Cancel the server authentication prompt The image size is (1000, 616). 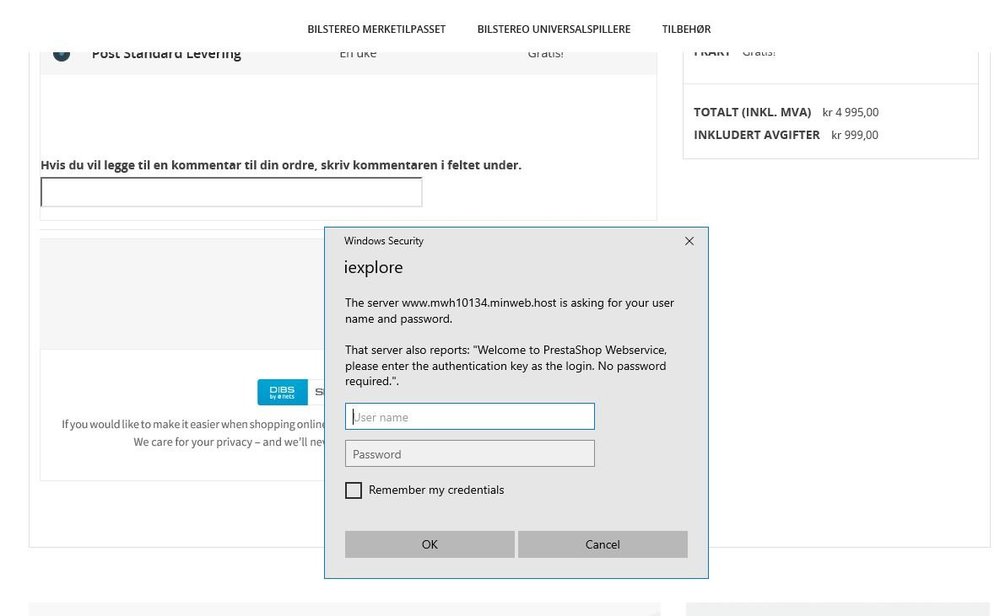(x=602, y=544)
